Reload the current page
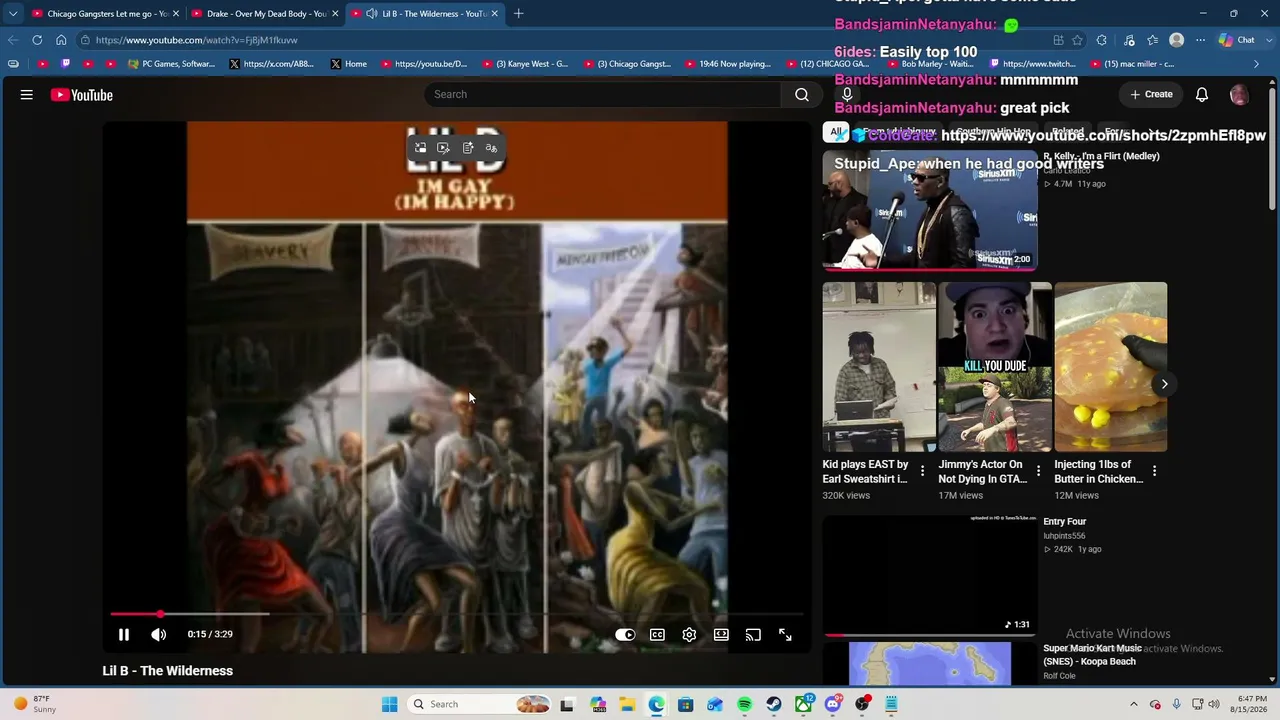 click(37, 40)
